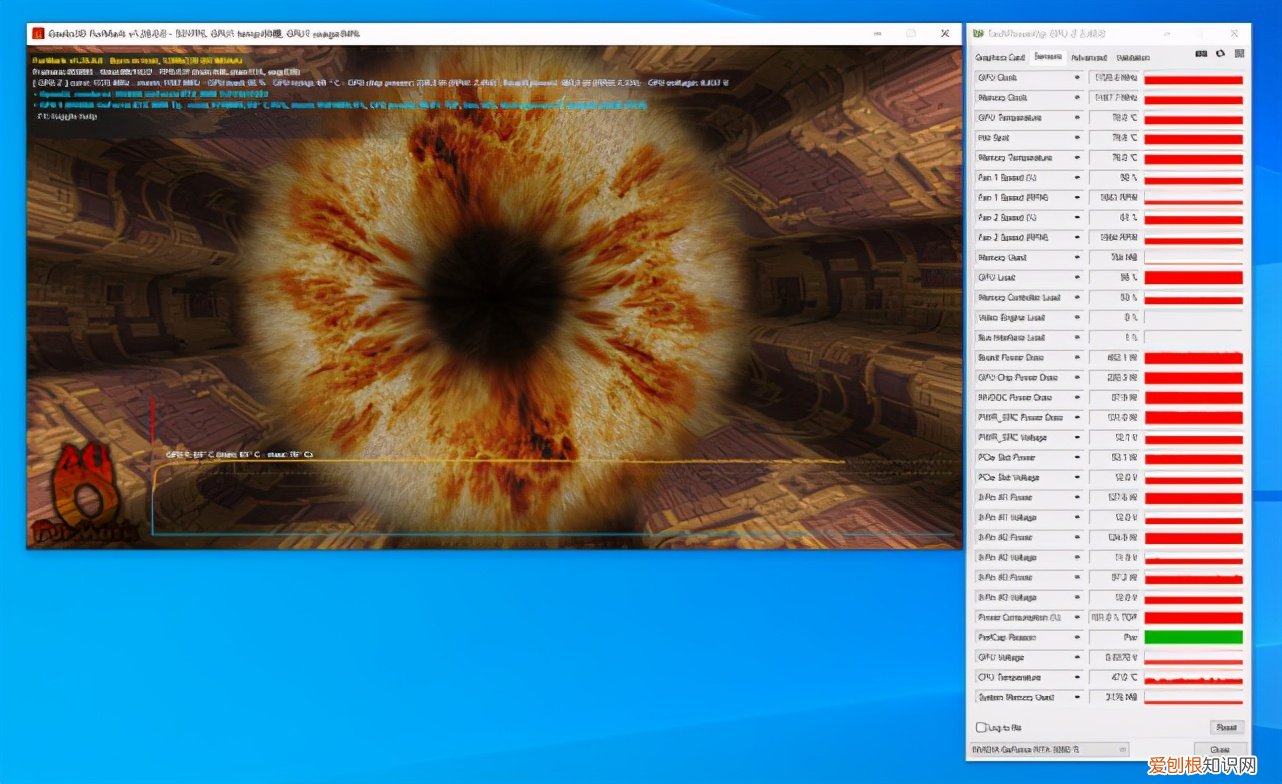Open the Board Power Draw dropdown arrow

[x=1078, y=358]
